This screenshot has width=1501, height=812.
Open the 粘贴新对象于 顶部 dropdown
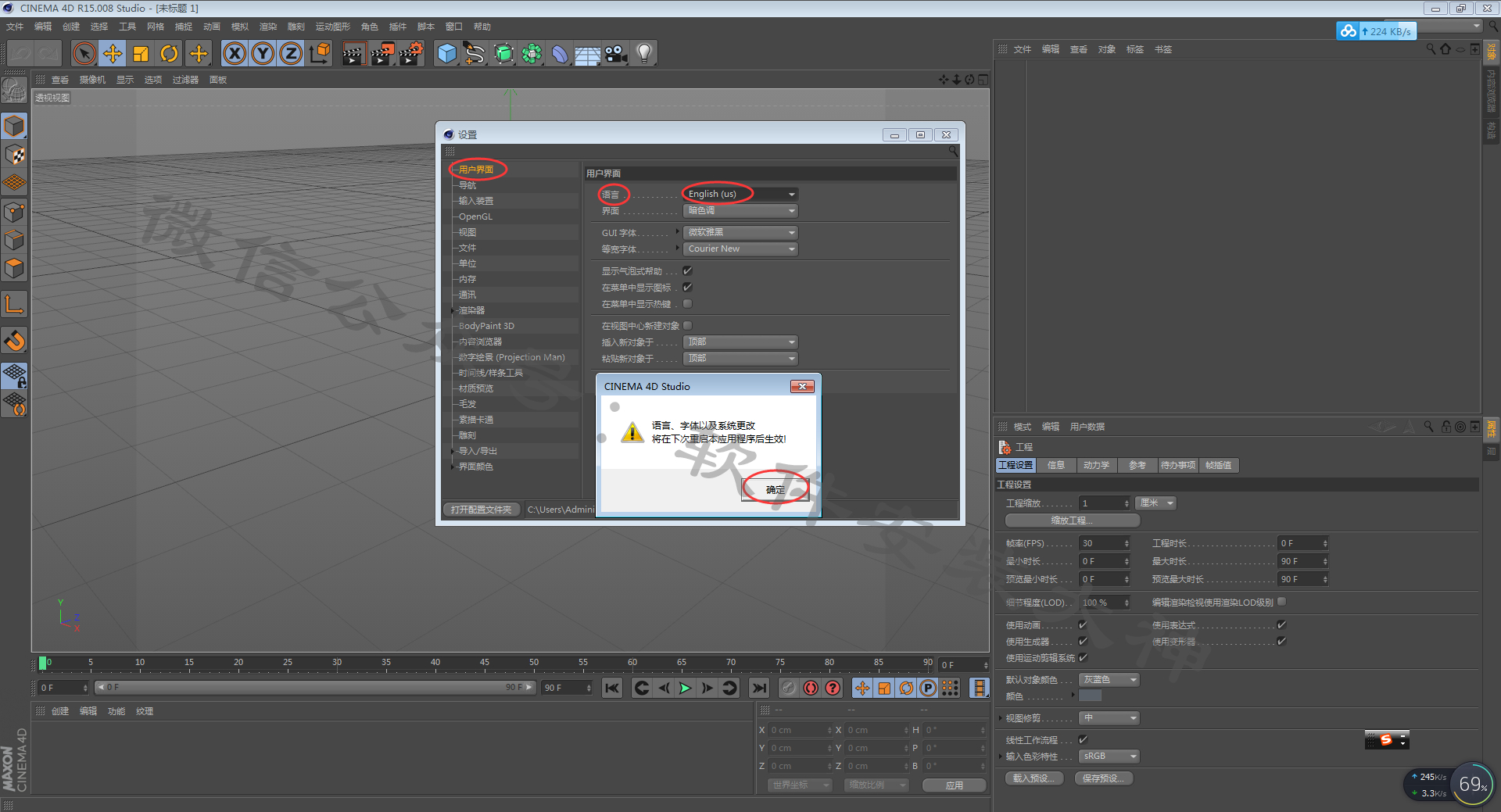(x=740, y=358)
